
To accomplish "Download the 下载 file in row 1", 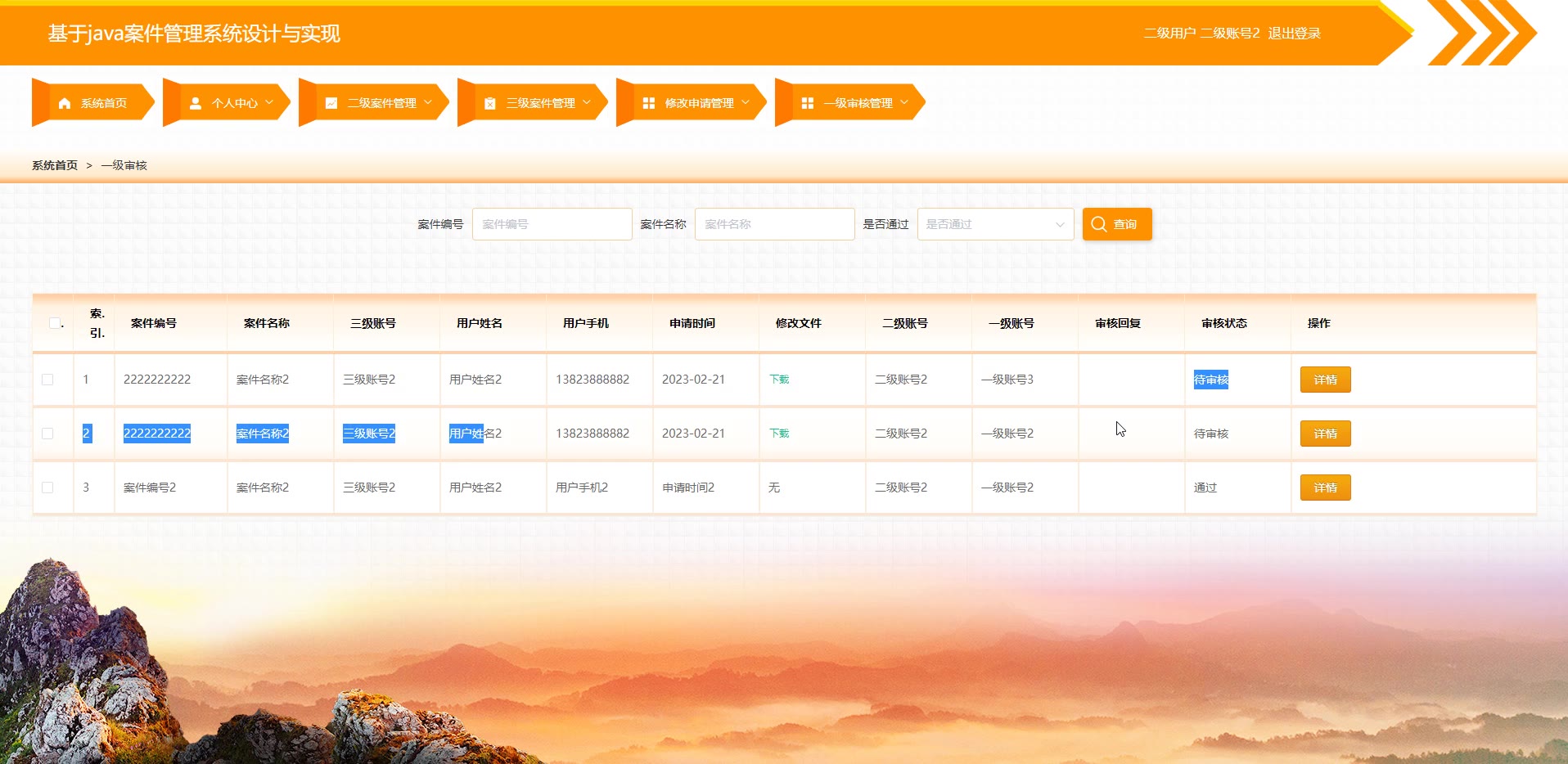I will pos(779,380).
